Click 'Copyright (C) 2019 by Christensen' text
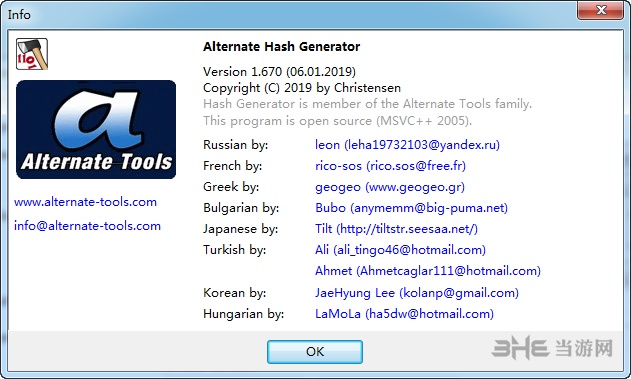 [302, 88]
